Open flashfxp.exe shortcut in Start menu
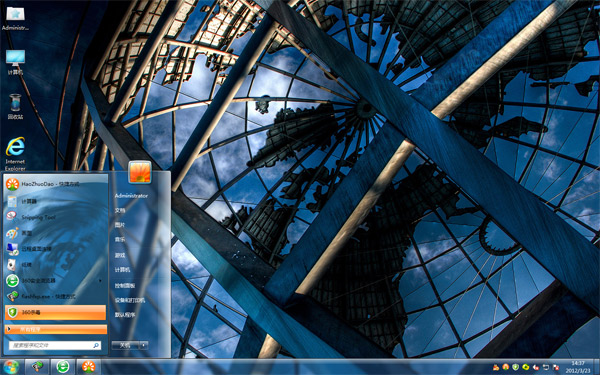The width and height of the screenshot is (600, 375). click(56, 296)
